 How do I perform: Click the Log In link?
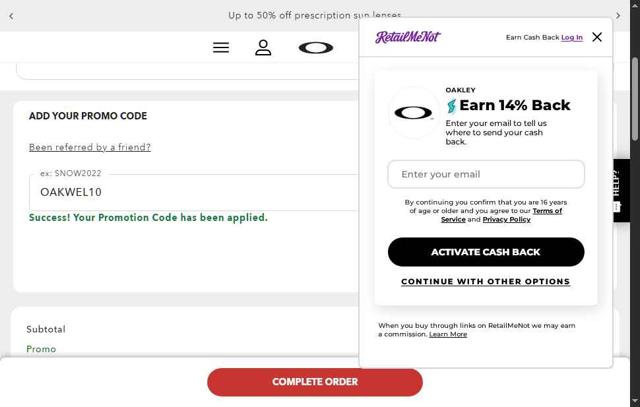click(572, 38)
